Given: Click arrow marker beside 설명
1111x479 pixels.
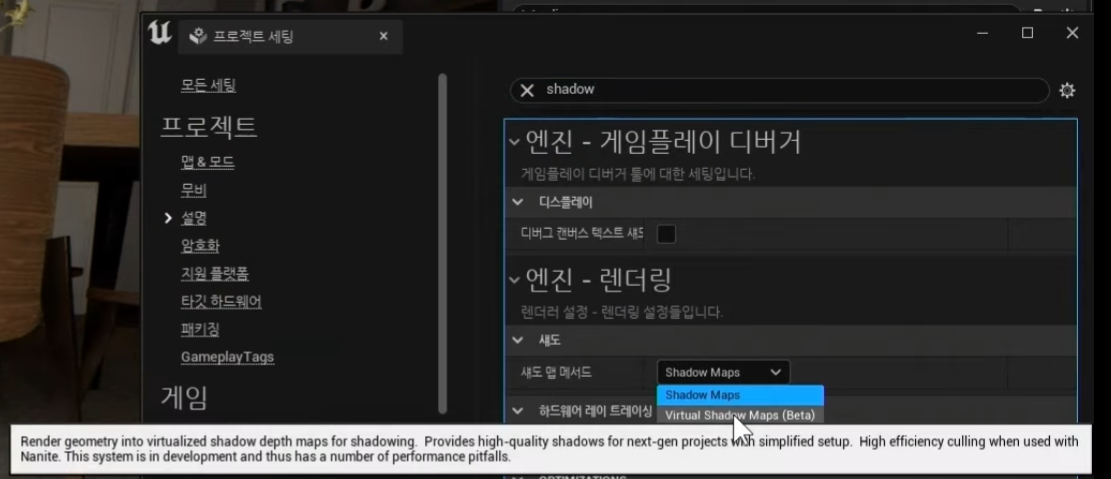Looking at the screenshot, I should coord(168,218).
